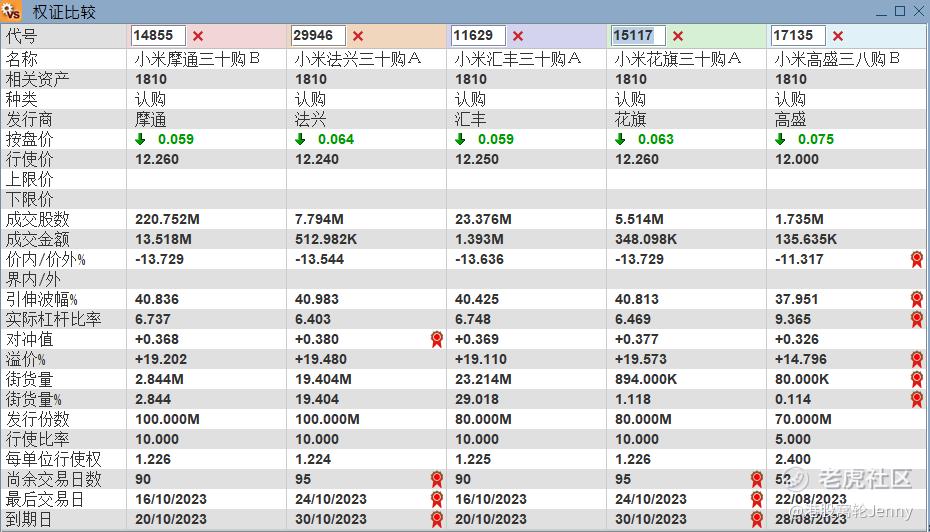The width and height of the screenshot is (930, 532).
Task: Click the down arrow beside price 0.063
Action: tap(620, 139)
